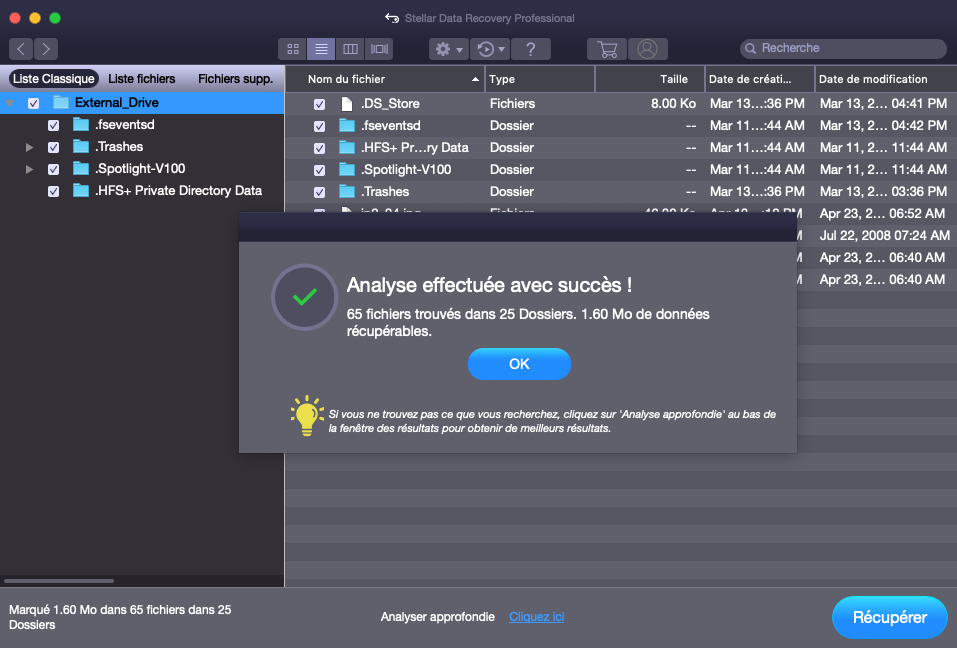Click the Recherche search field

tap(843, 48)
